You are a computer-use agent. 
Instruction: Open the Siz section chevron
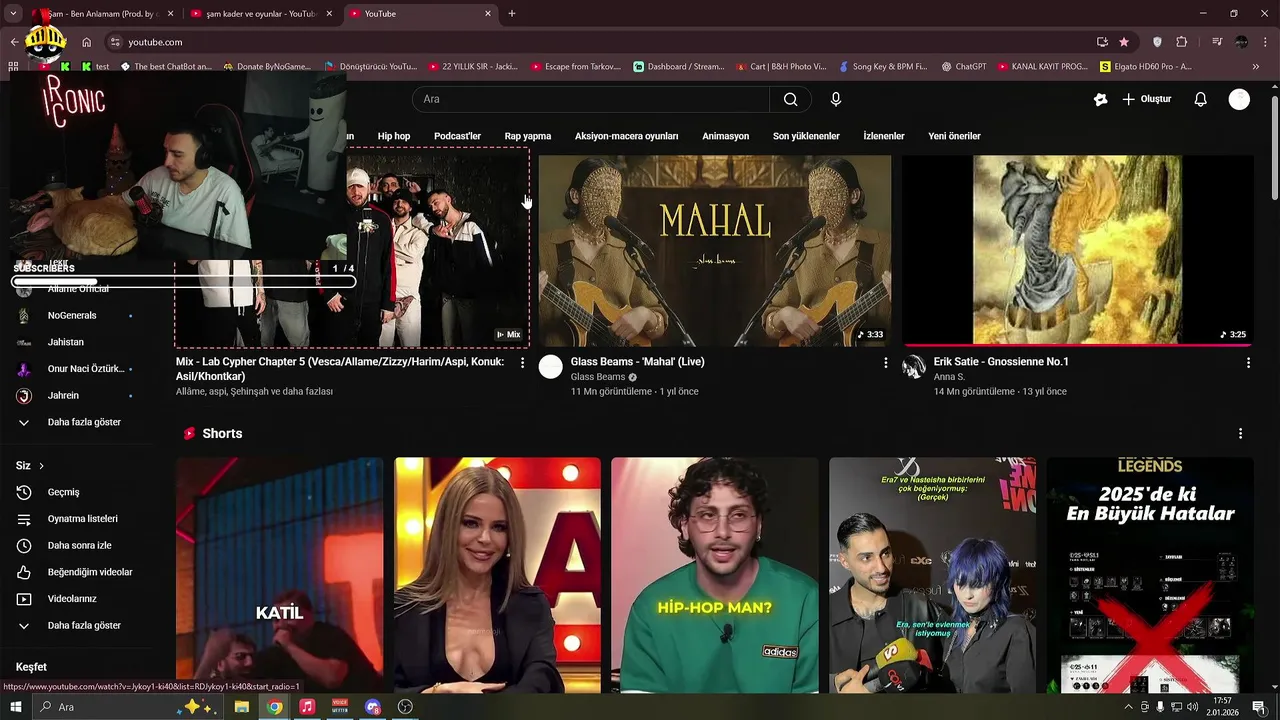coord(41,466)
